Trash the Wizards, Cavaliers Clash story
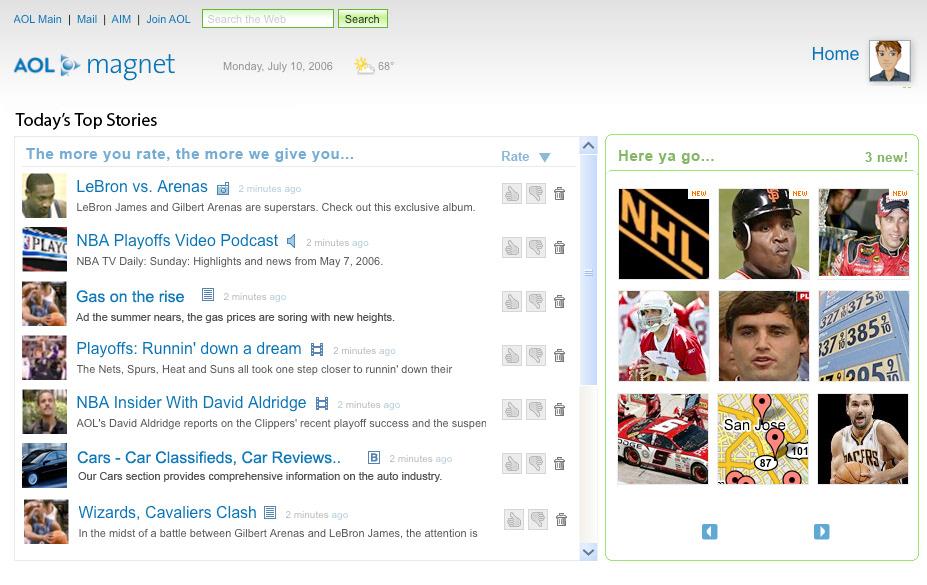 click(x=562, y=519)
